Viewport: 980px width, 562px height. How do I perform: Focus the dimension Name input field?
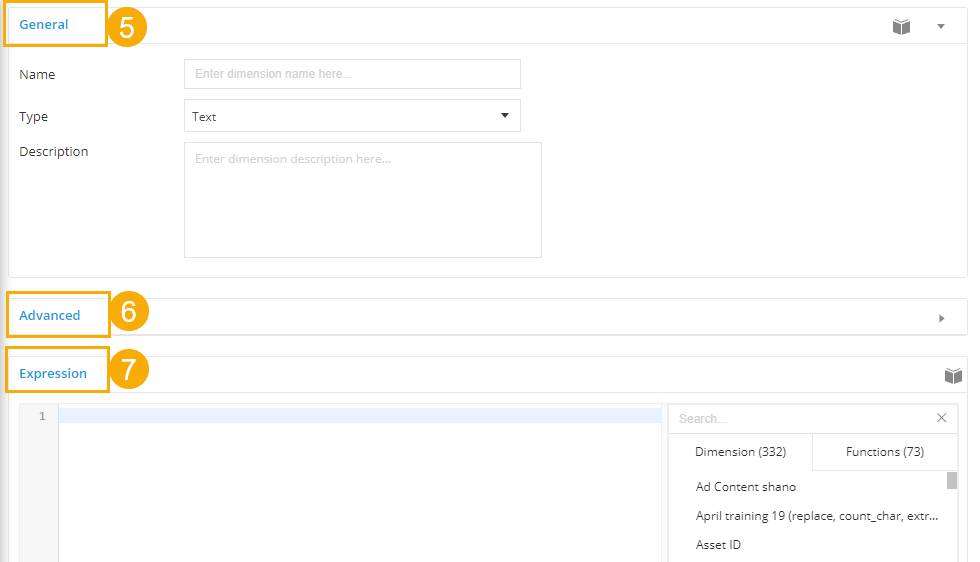click(x=352, y=74)
